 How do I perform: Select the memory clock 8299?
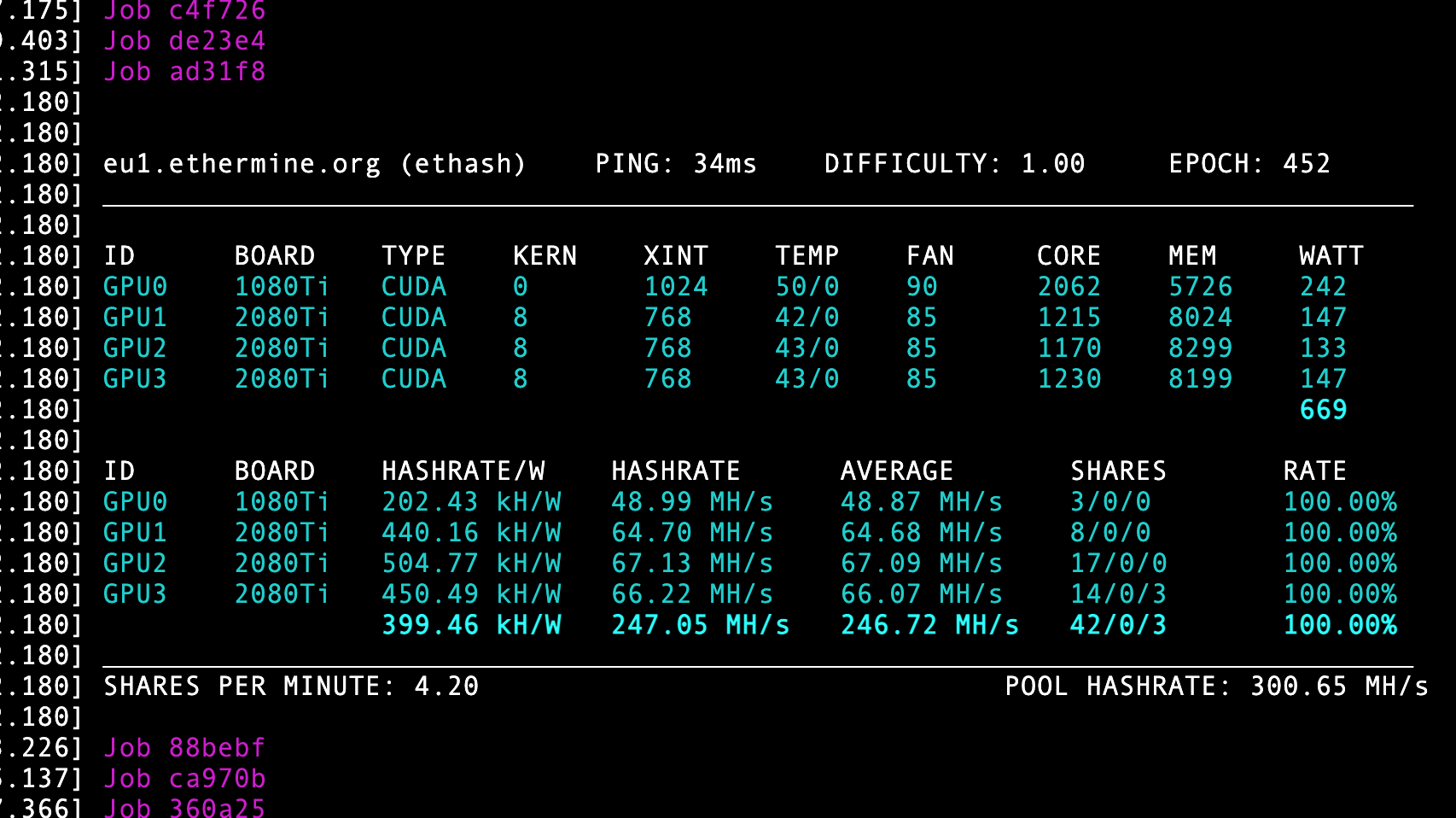[x=1201, y=348]
